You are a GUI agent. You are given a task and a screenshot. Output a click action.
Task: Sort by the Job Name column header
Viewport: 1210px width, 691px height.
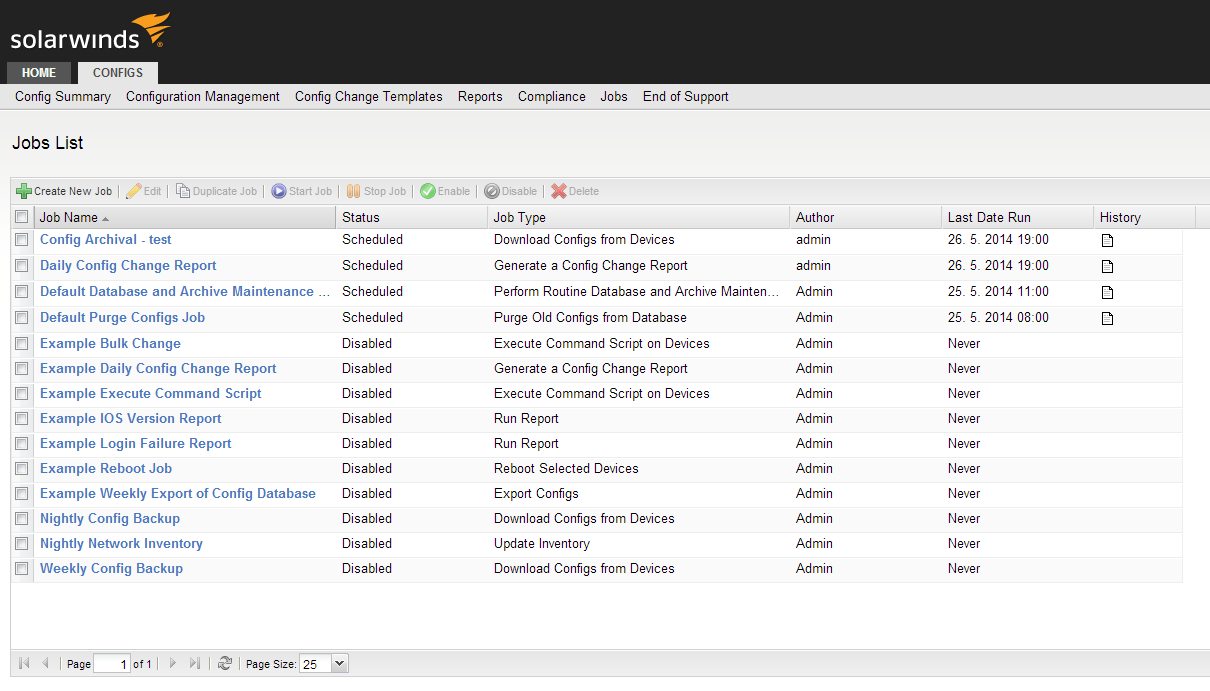point(185,217)
